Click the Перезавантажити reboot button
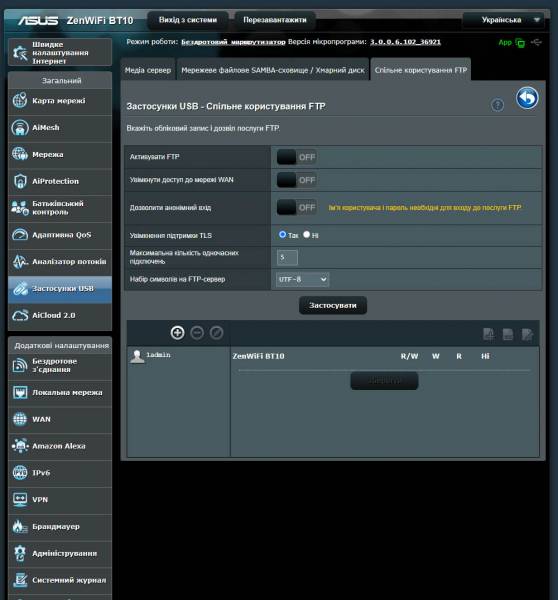The image size is (558, 600). tap(275, 20)
